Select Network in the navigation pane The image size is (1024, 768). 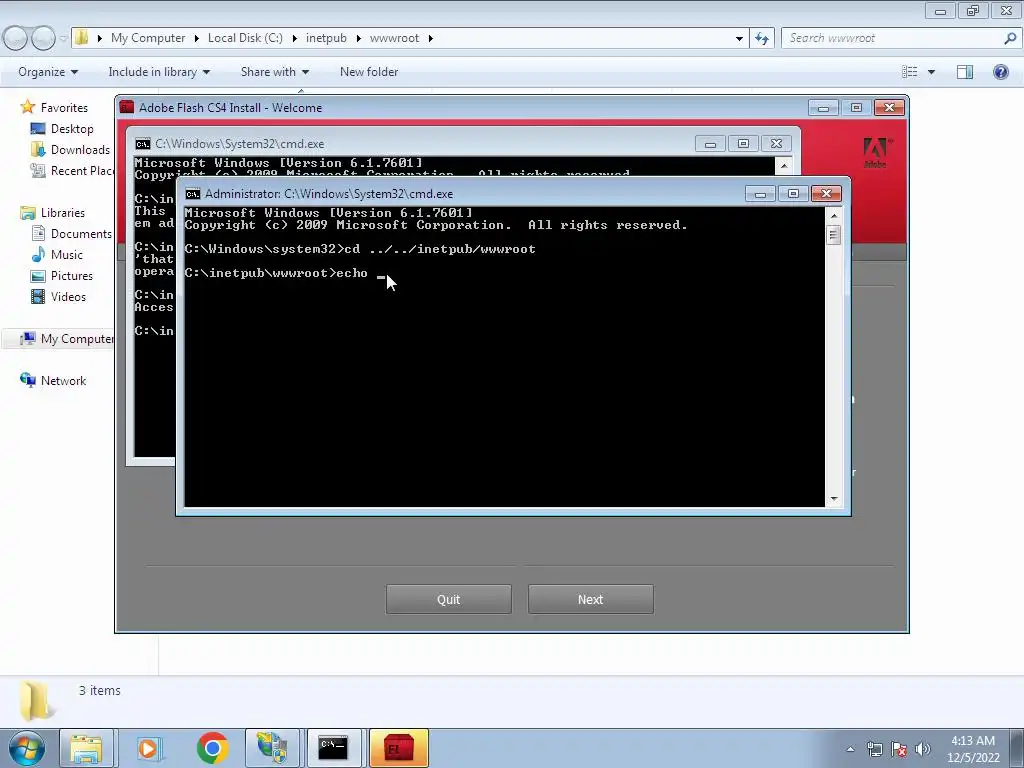63,381
